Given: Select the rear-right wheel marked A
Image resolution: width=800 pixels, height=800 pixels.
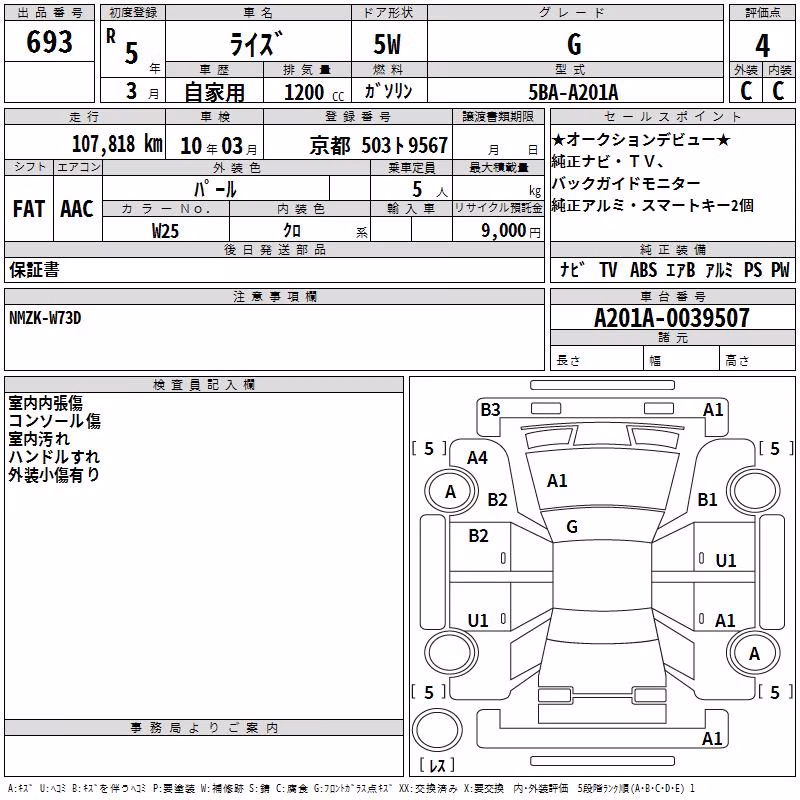Looking at the screenshot, I should (x=754, y=653).
